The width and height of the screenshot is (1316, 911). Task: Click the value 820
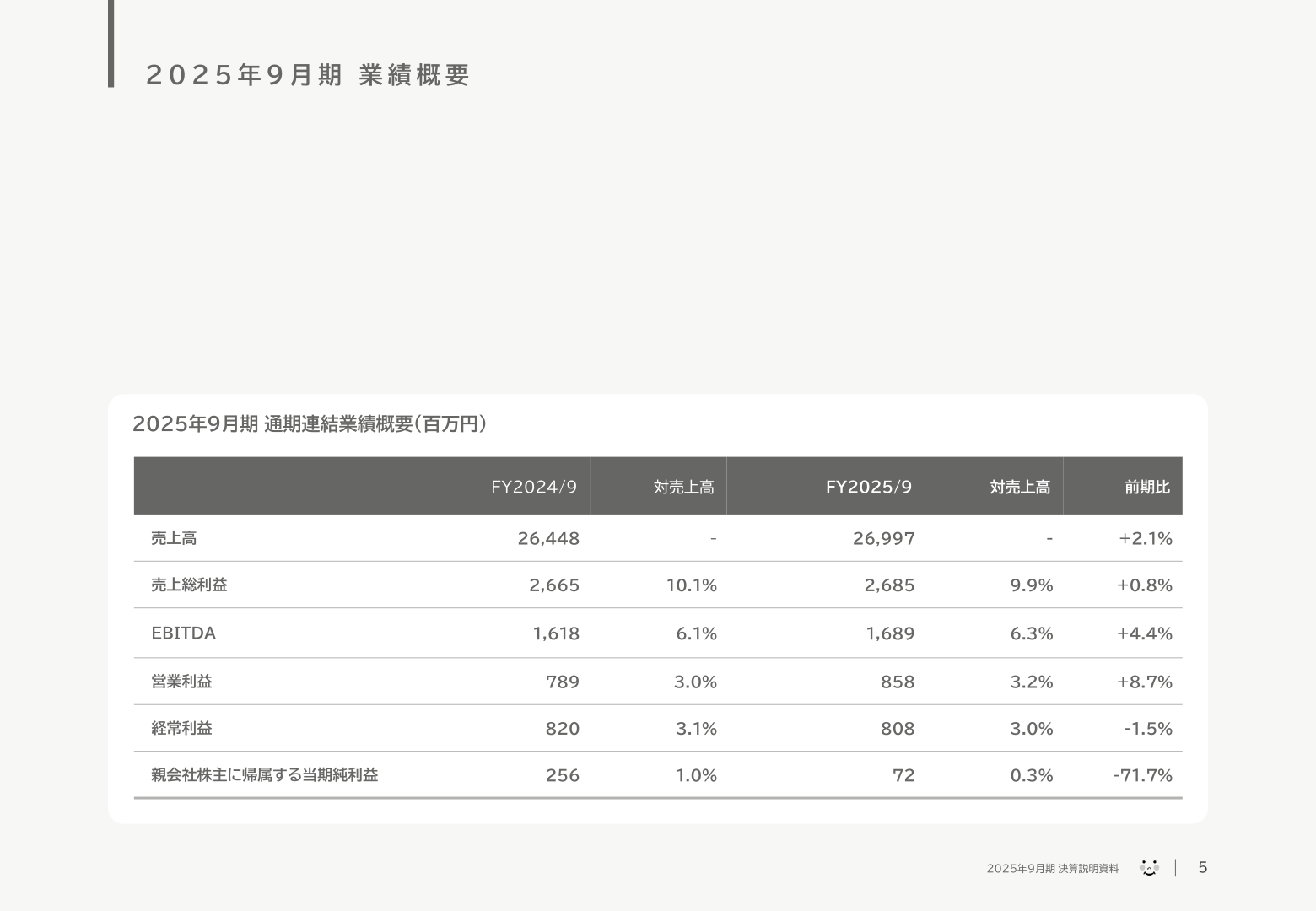pos(563,728)
